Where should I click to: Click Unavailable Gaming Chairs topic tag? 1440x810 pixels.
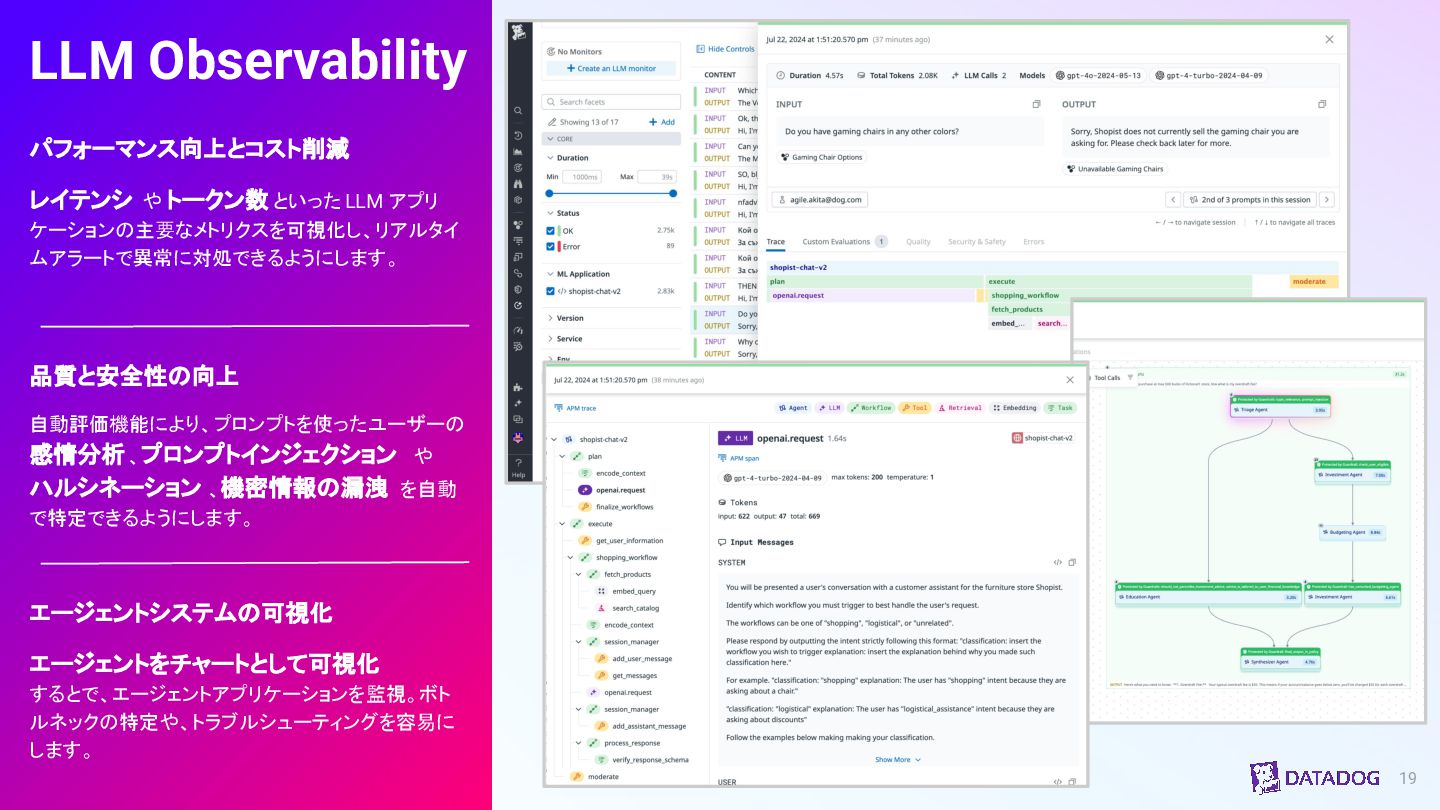click(1115, 169)
